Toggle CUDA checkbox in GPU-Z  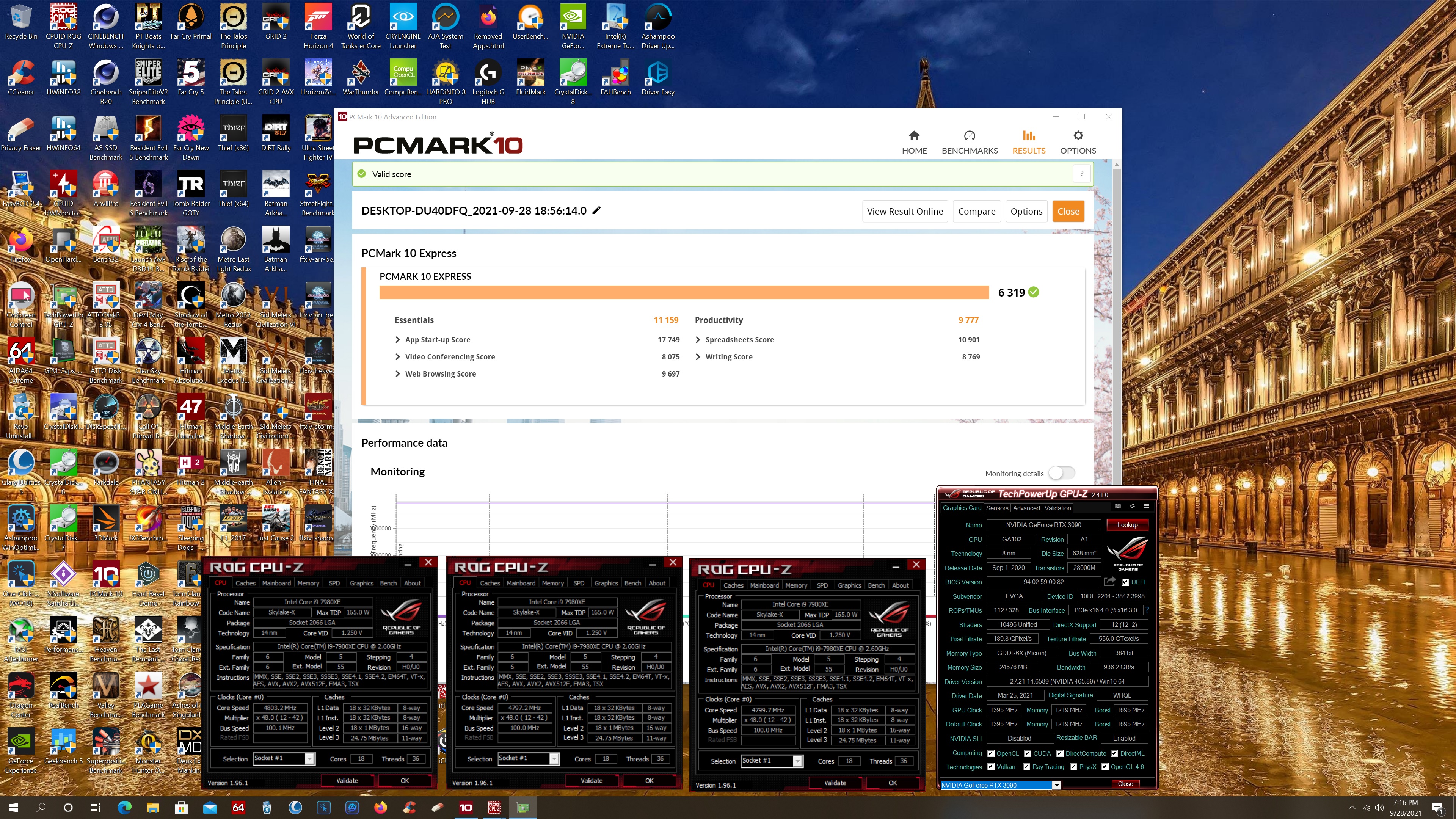coord(1028,753)
